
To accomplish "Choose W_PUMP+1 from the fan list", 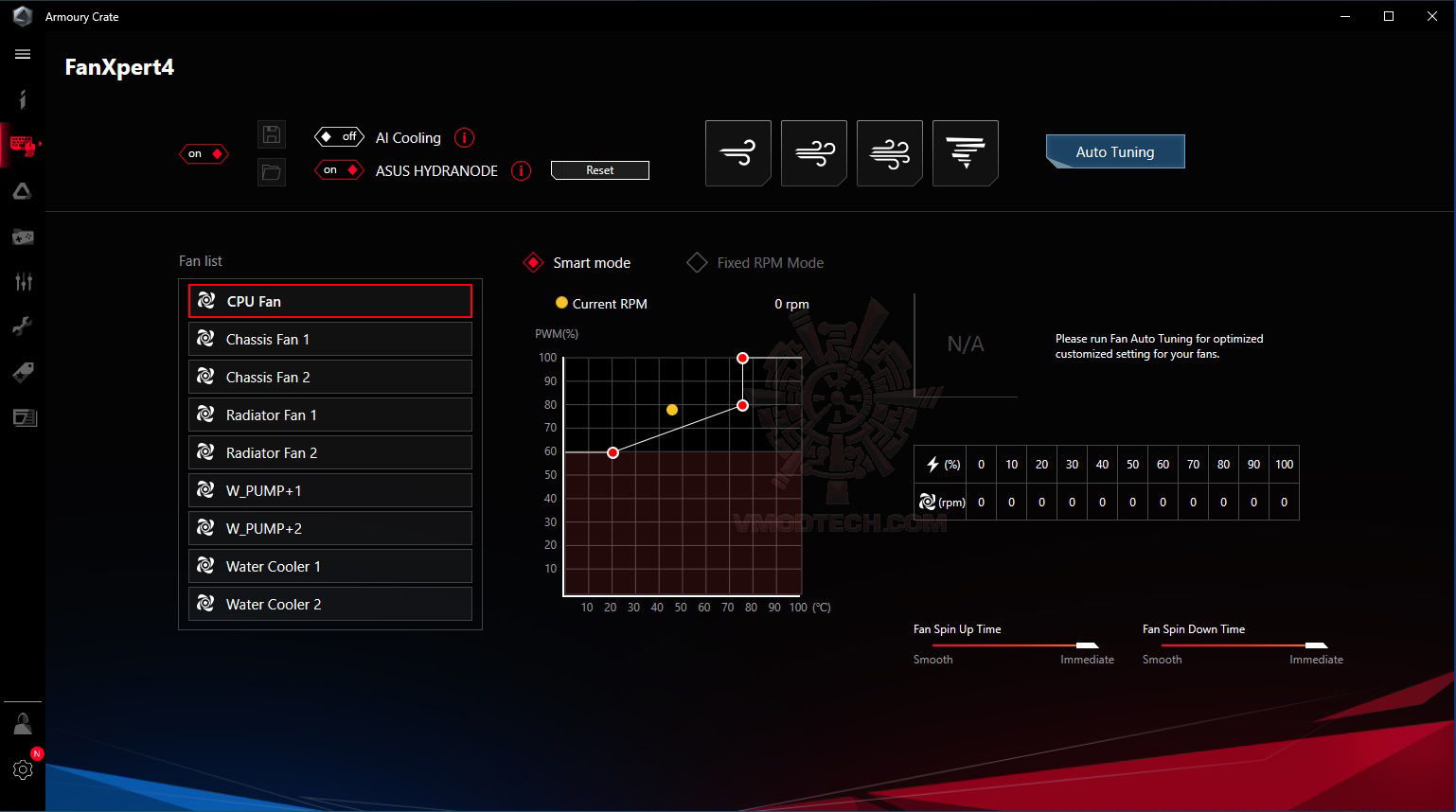I will 330,490.
